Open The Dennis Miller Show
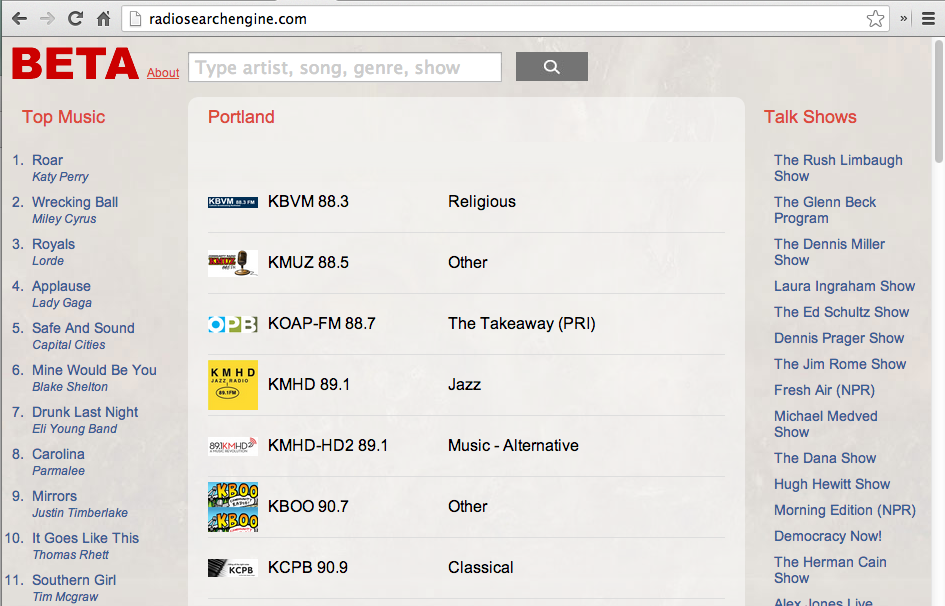The height and width of the screenshot is (606, 945). (x=829, y=252)
